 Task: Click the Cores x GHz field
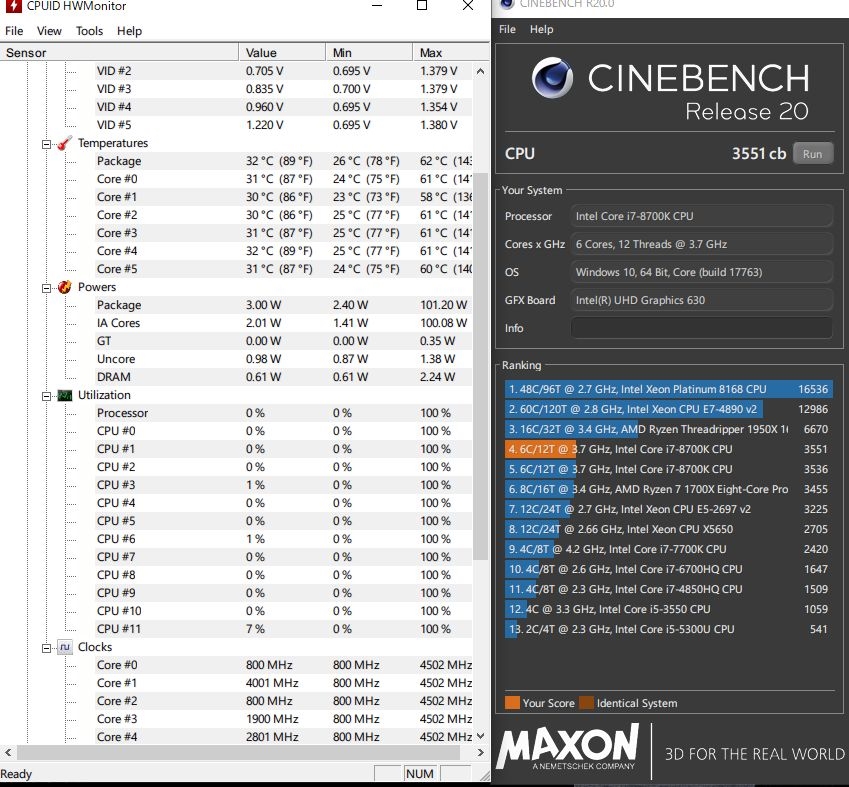point(701,244)
